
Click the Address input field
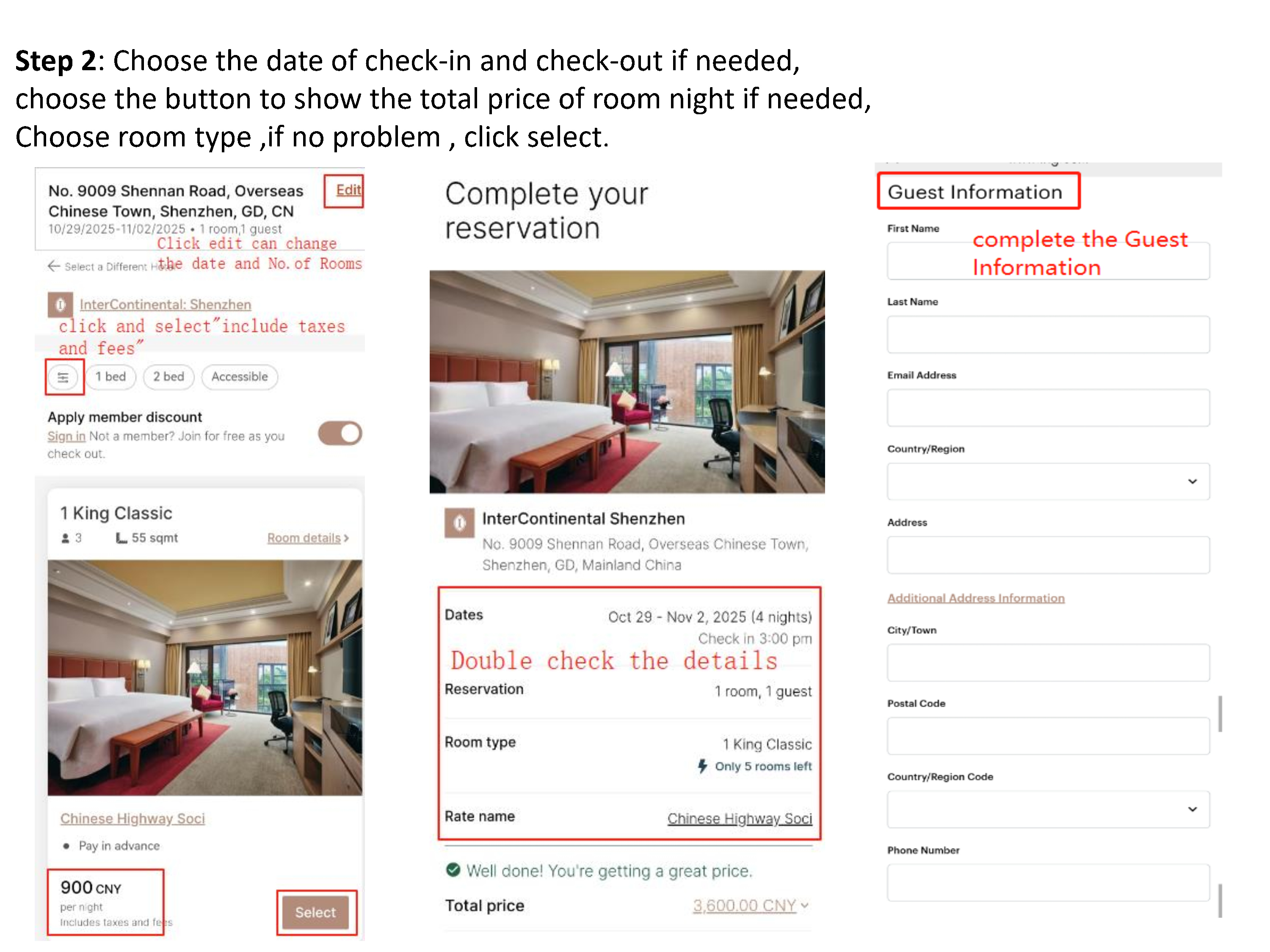pos(1048,555)
